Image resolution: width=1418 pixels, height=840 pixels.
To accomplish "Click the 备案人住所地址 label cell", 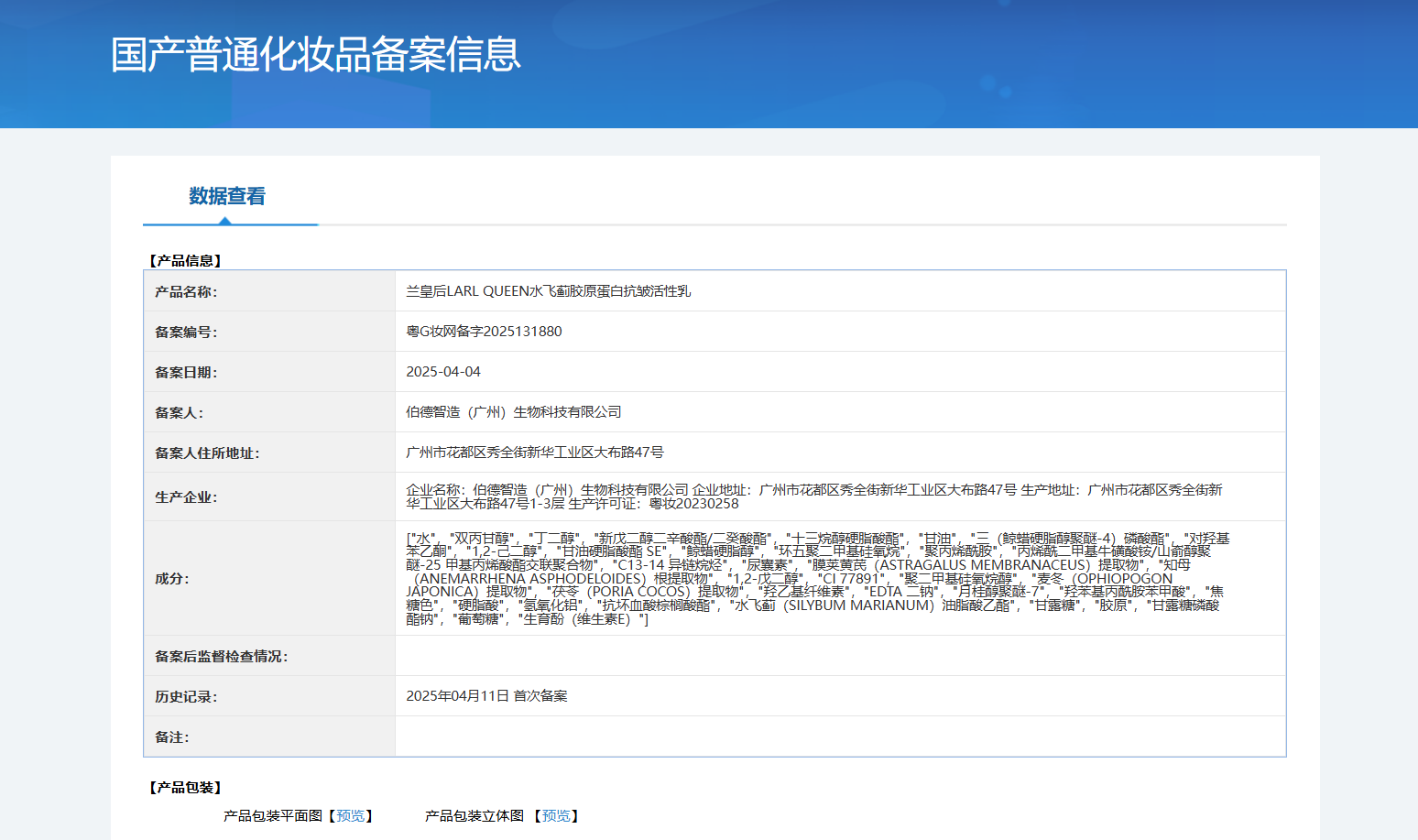I will [269, 453].
